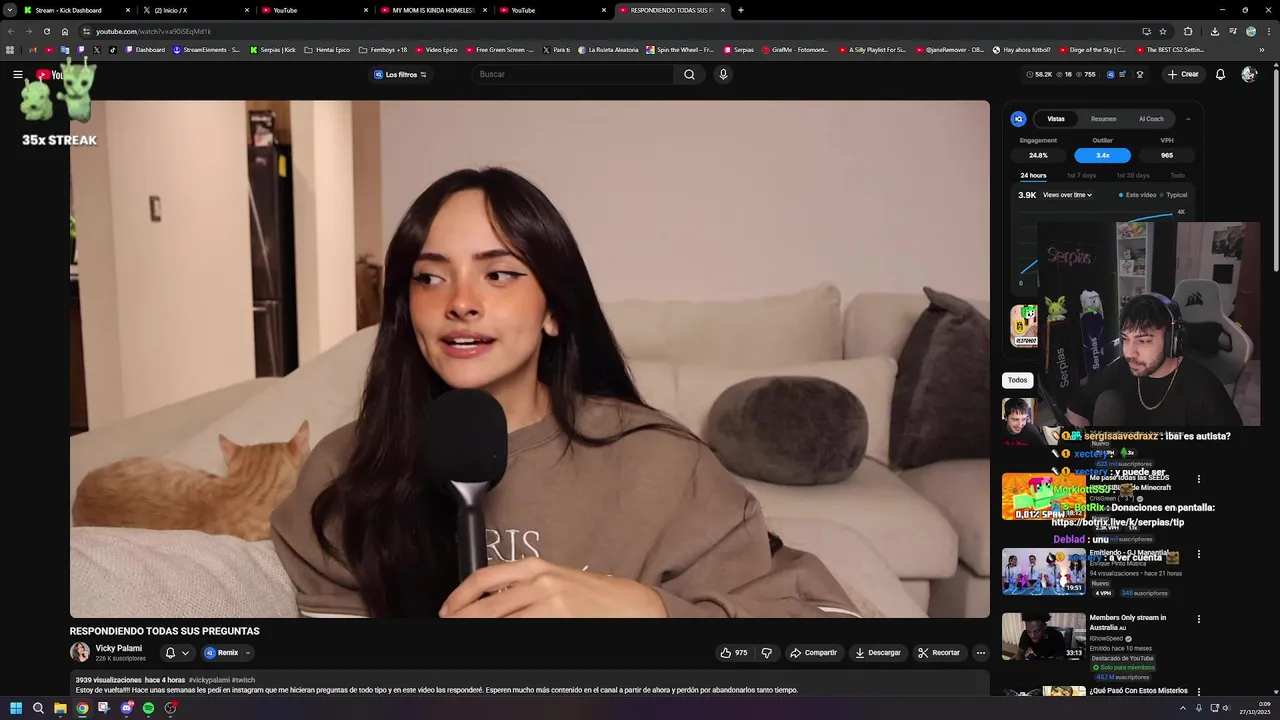Open the YouTube hamburger guide menu
The width and height of the screenshot is (1280, 720).
point(18,74)
